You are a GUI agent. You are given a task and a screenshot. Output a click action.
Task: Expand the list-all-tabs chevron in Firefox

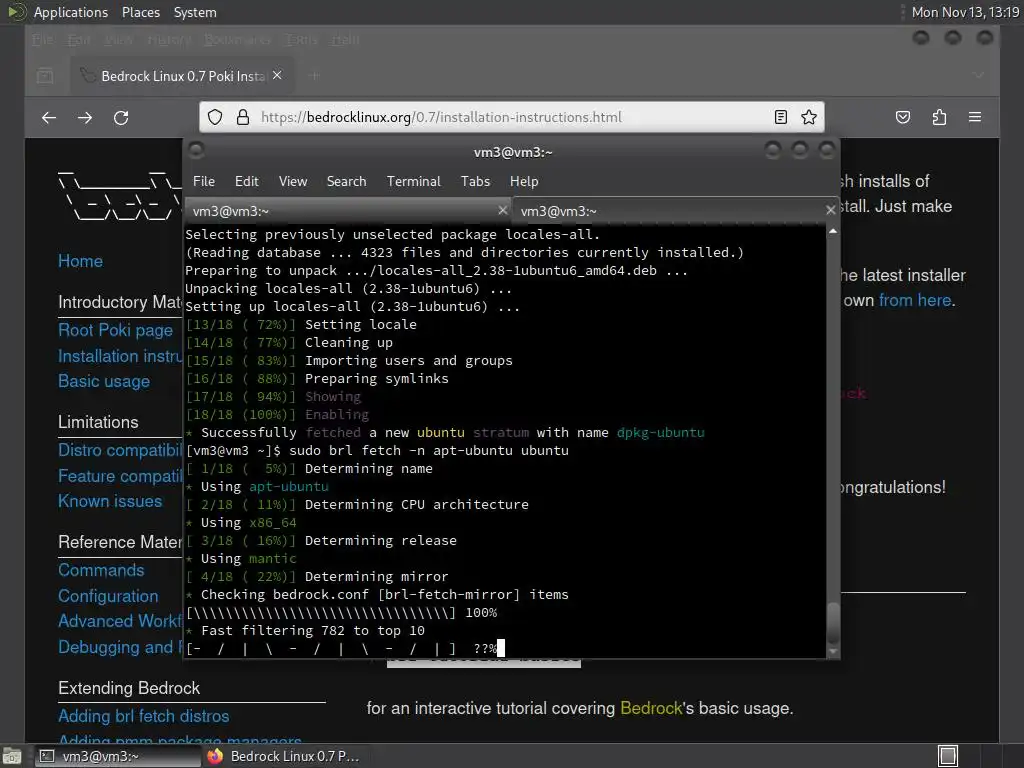coord(978,76)
